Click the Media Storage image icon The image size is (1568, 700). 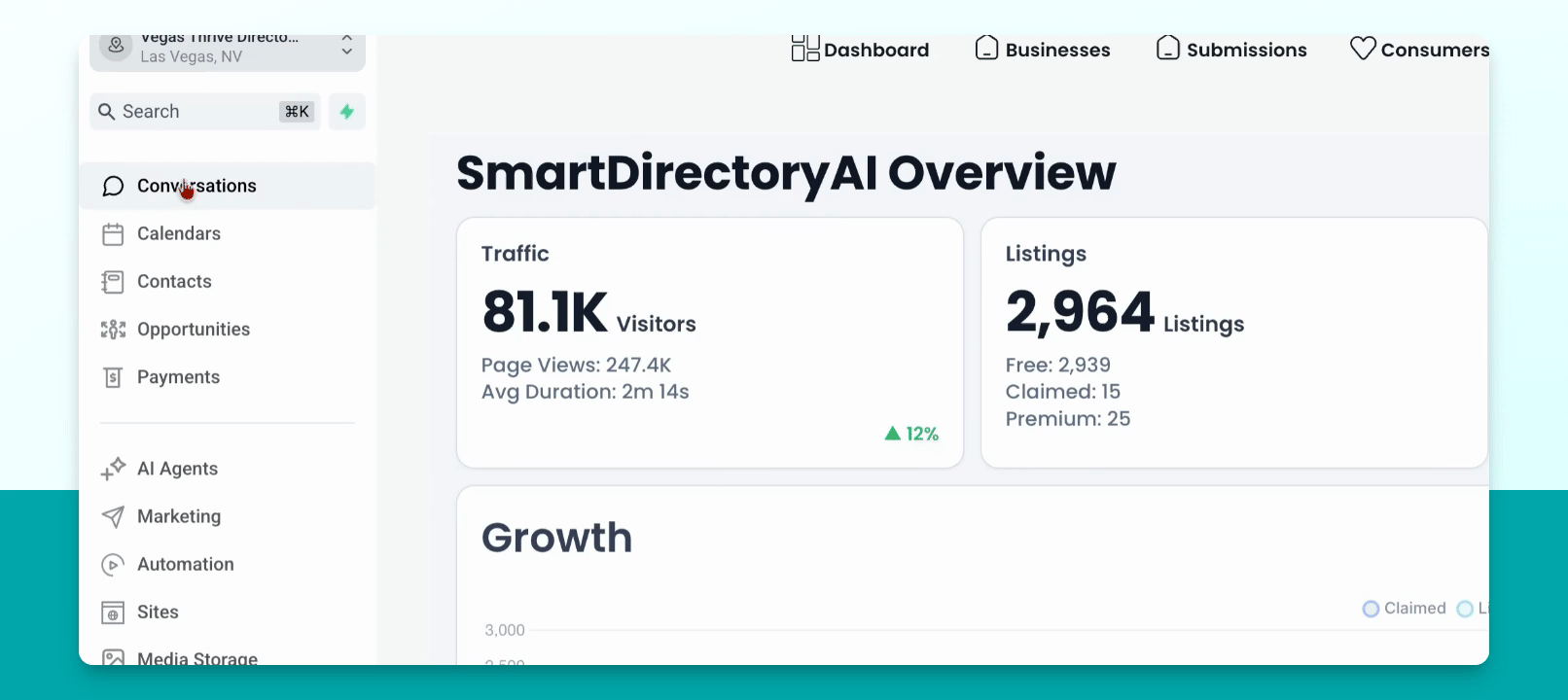click(113, 658)
